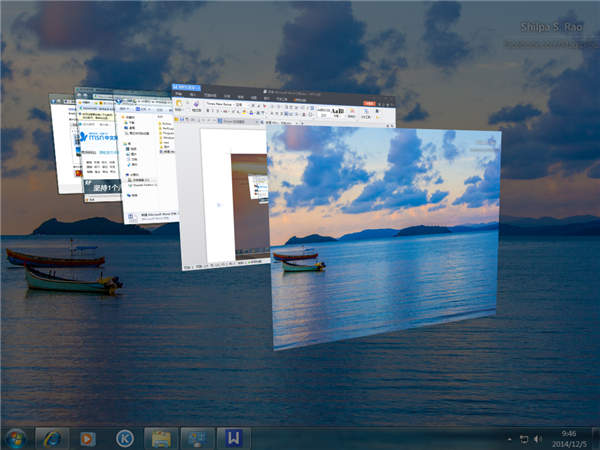Launch Internet Explorer from the taskbar

[x=51, y=438]
